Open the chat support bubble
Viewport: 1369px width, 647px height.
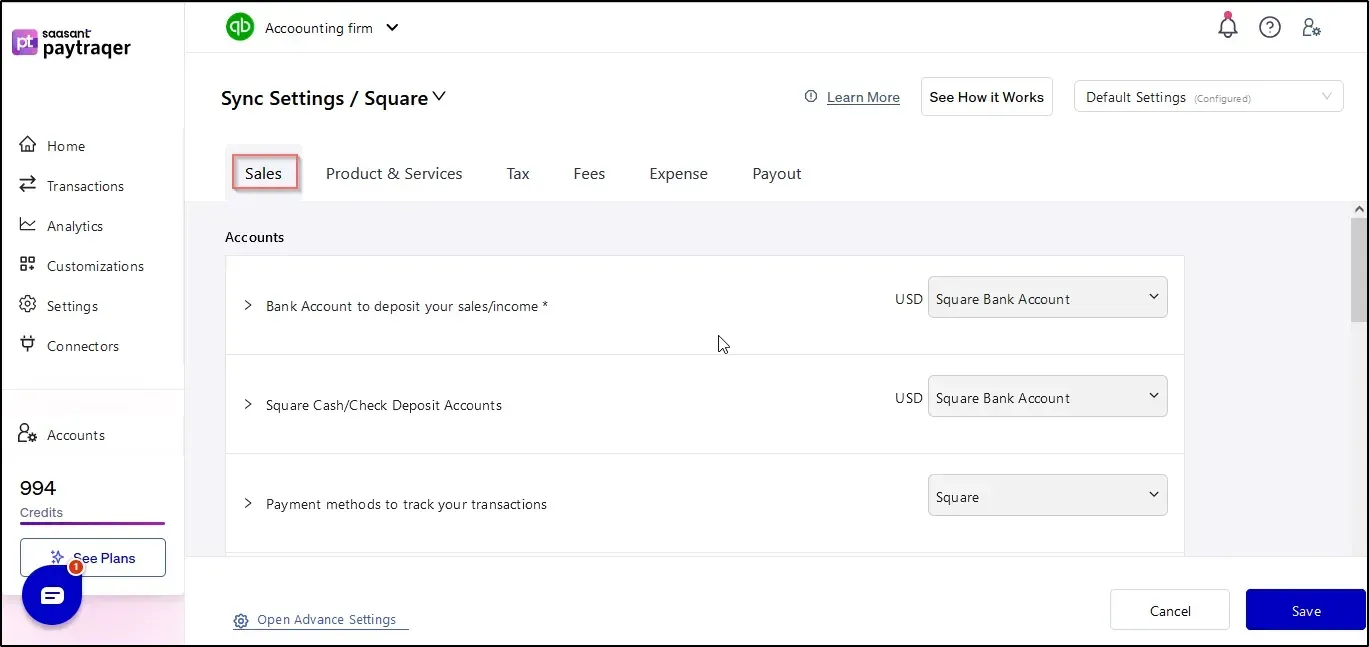(x=52, y=595)
